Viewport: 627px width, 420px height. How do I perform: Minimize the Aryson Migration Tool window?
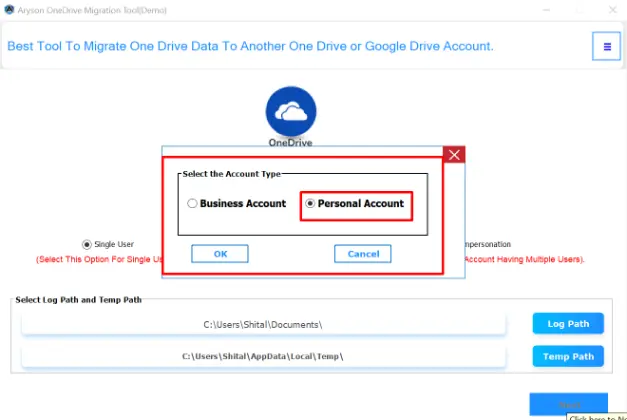(x=547, y=10)
